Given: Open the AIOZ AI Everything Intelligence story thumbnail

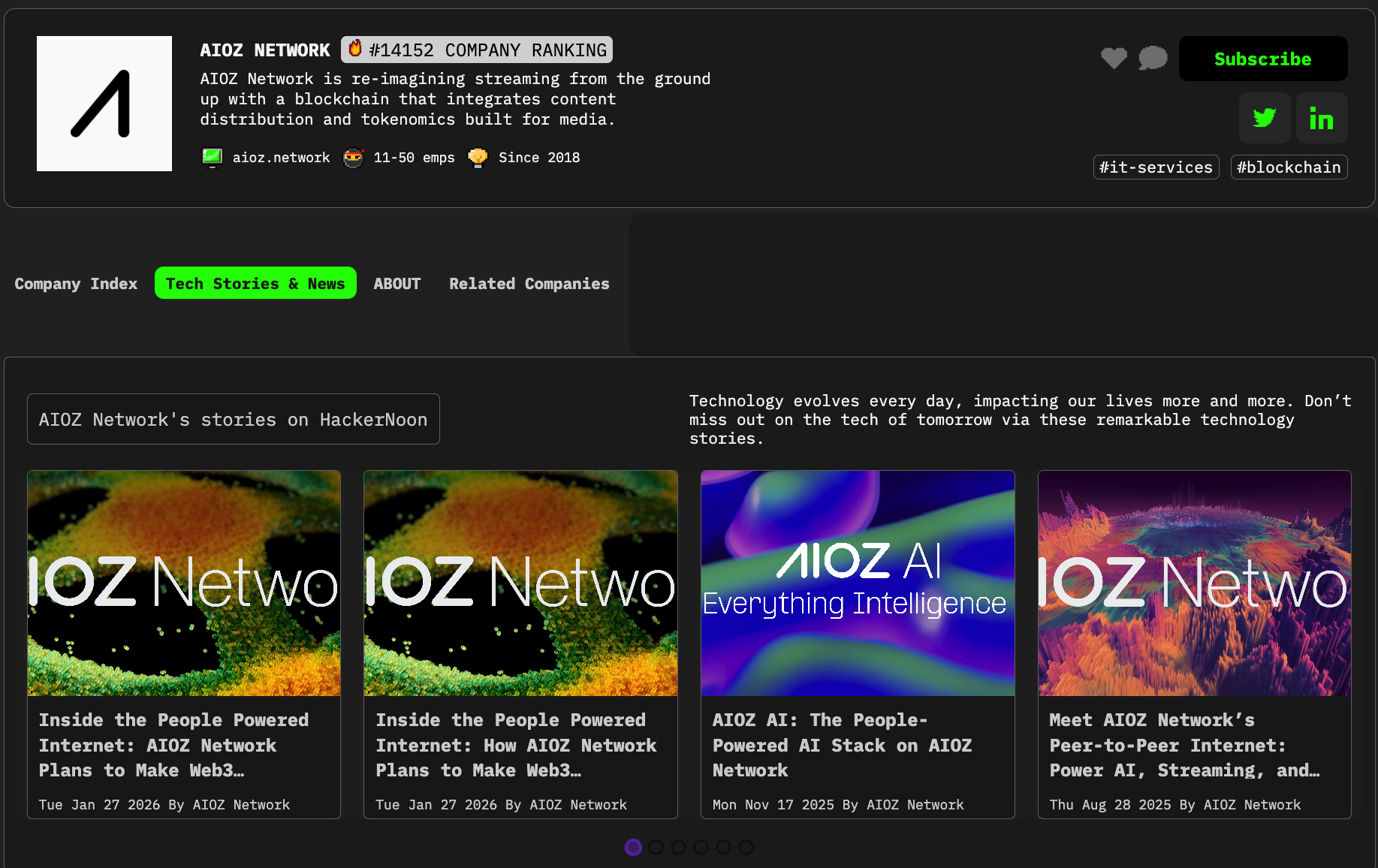Looking at the screenshot, I should click(x=857, y=583).
